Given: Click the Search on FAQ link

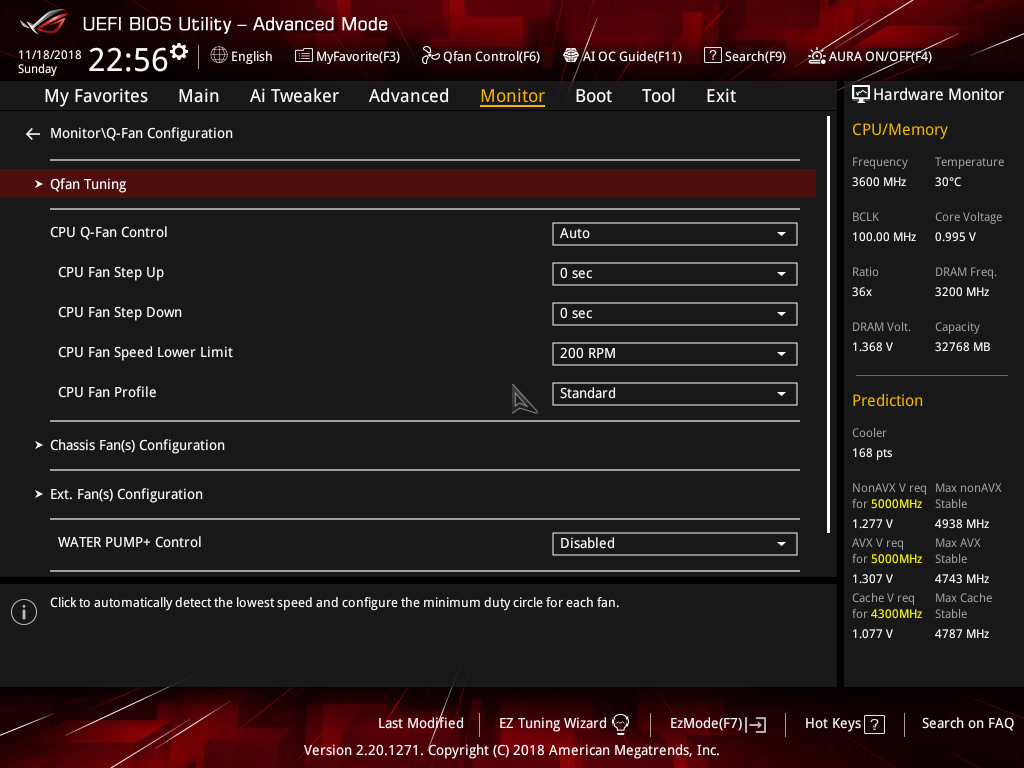Looking at the screenshot, I should [x=968, y=724].
